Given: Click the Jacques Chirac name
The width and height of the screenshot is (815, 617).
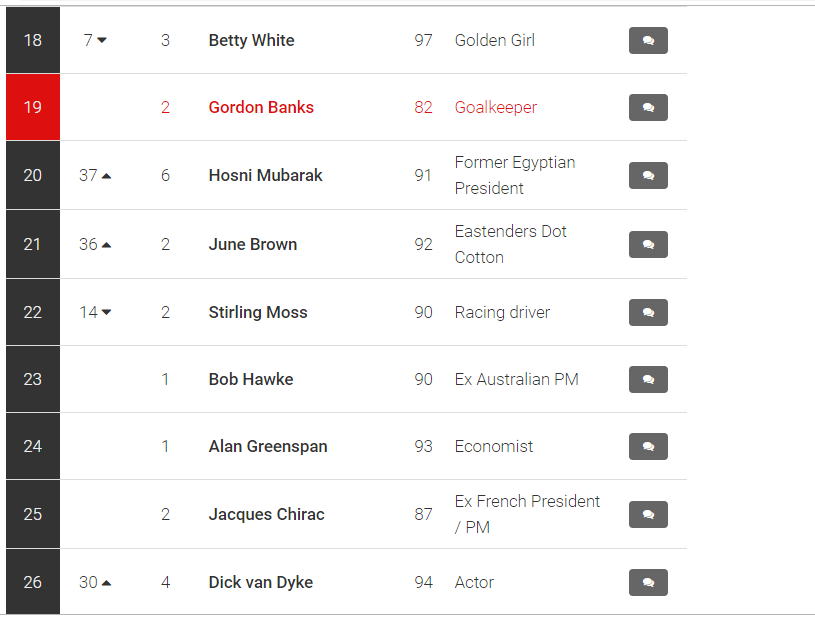Looking at the screenshot, I should coord(266,514).
